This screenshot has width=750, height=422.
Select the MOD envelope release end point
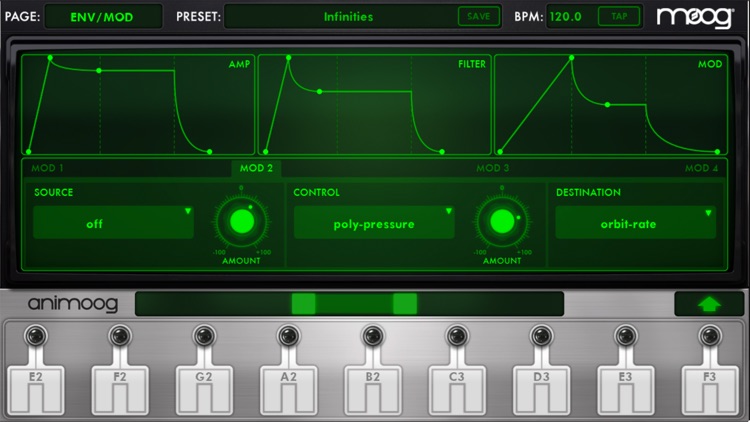(x=717, y=152)
